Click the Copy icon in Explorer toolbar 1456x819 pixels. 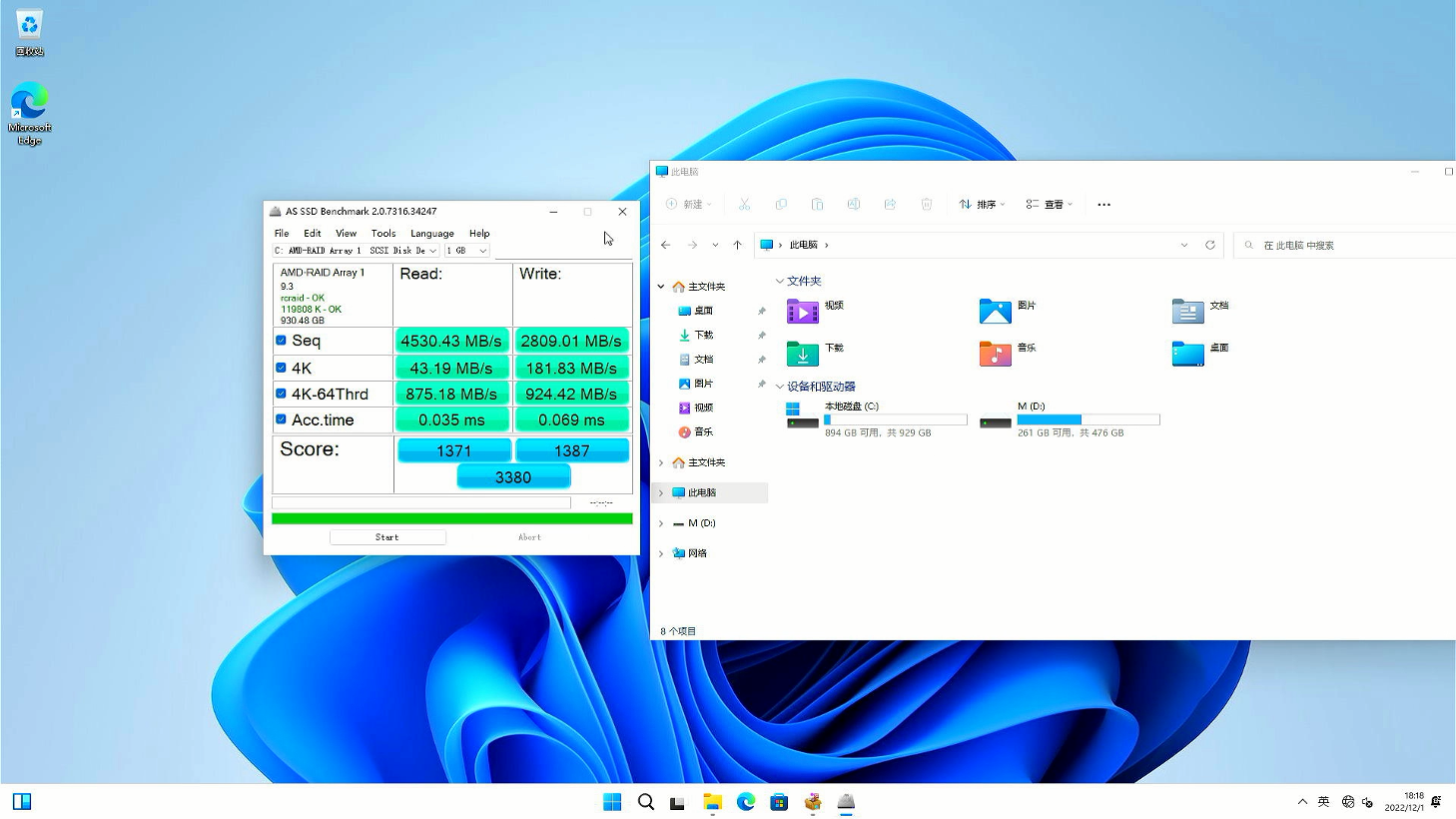coord(781,204)
